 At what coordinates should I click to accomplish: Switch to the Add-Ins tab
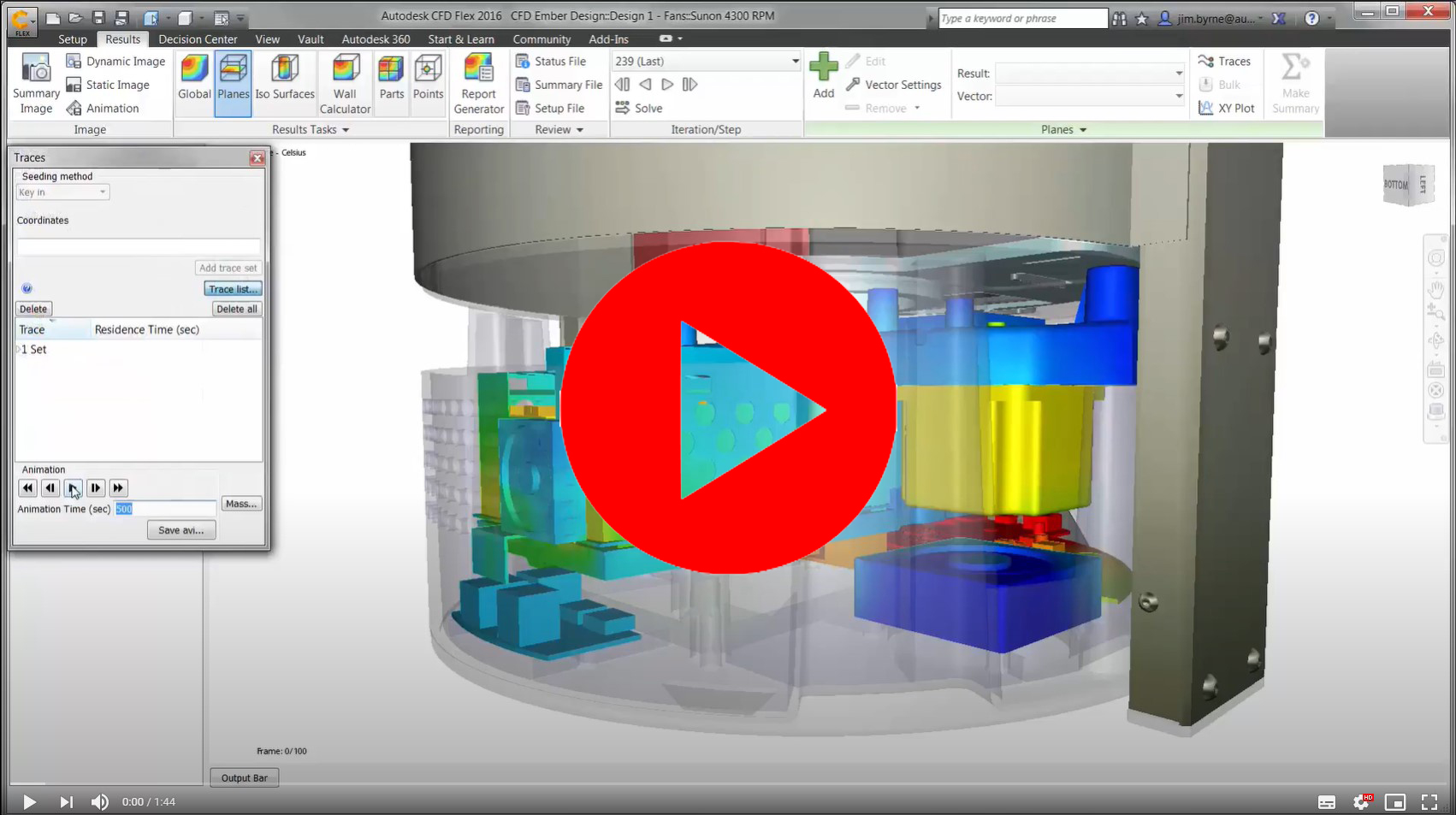(x=608, y=39)
